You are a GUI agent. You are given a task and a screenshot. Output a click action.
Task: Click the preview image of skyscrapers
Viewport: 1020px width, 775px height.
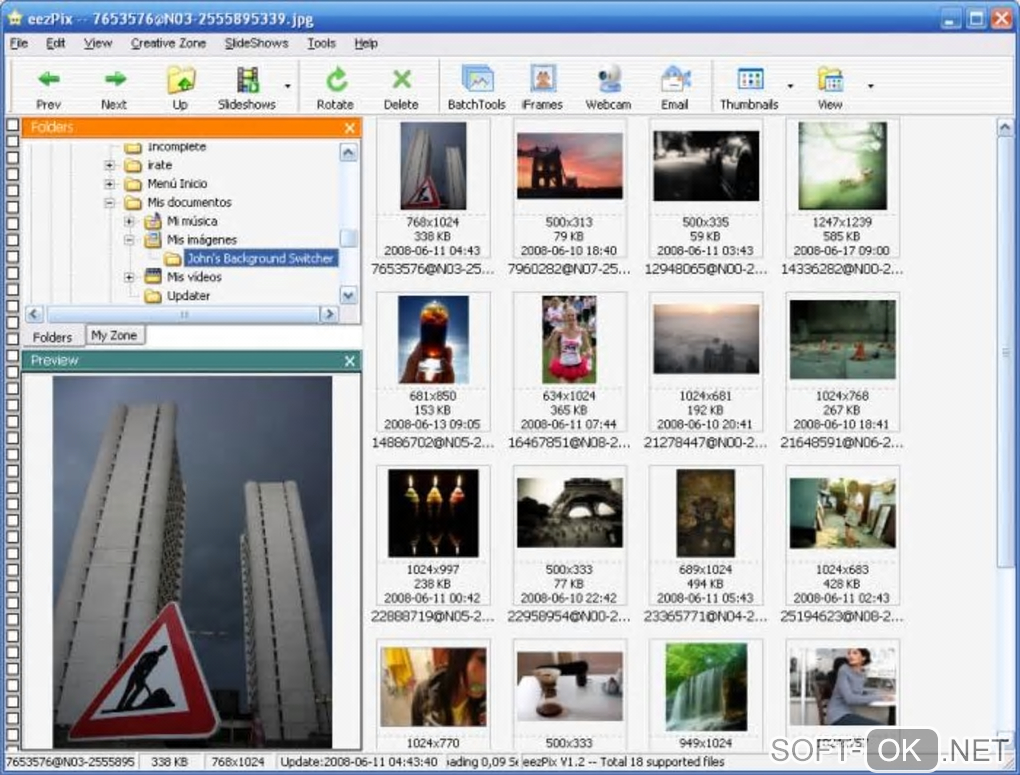pyautogui.click(x=192, y=562)
